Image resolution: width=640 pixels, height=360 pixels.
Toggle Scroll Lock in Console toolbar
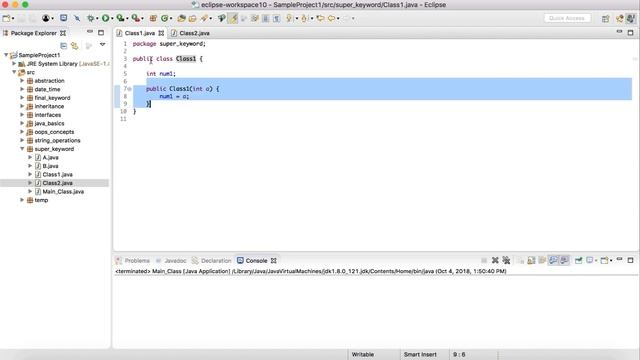tap(531, 260)
